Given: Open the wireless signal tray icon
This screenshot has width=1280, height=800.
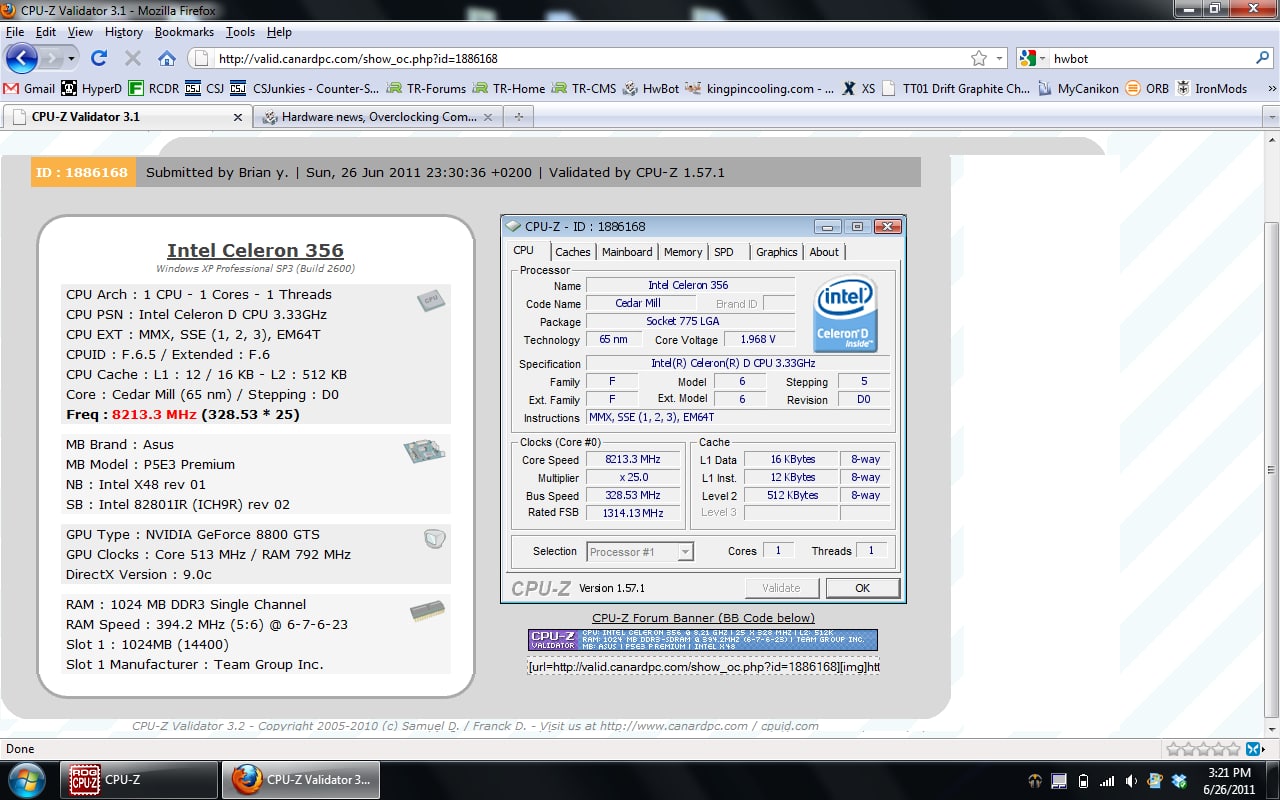Looking at the screenshot, I should pyautogui.click(x=1107, y=780).
